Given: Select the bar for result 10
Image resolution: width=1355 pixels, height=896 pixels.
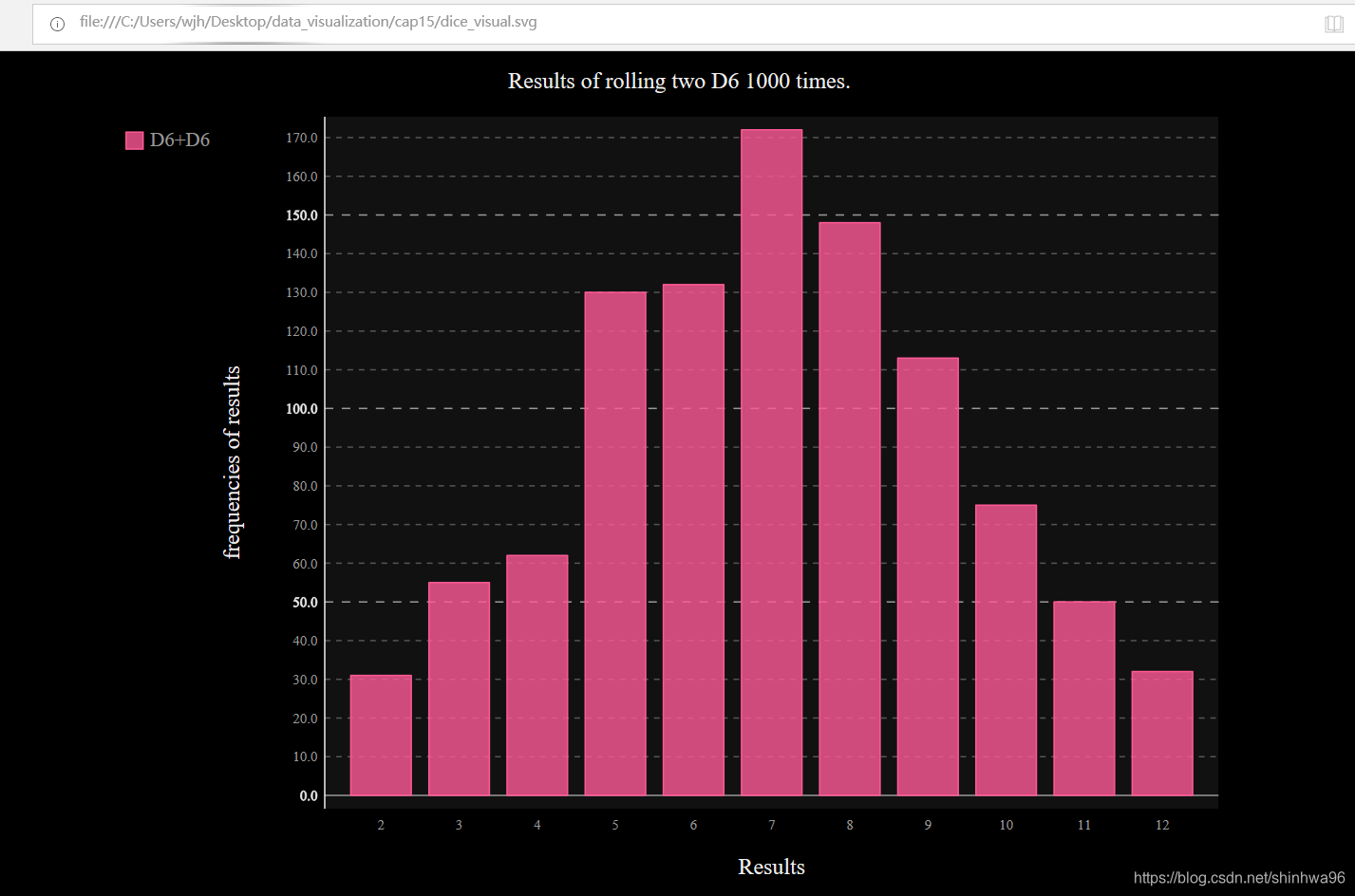Looking at the screenshot, I should click(1007, 650).
